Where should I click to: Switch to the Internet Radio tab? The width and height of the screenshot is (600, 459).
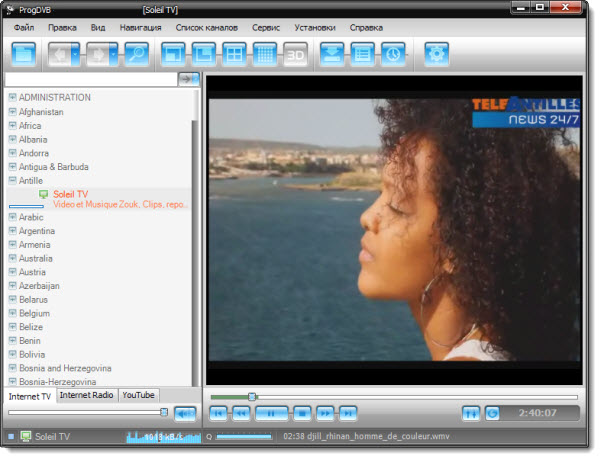(x=86, y=395)
